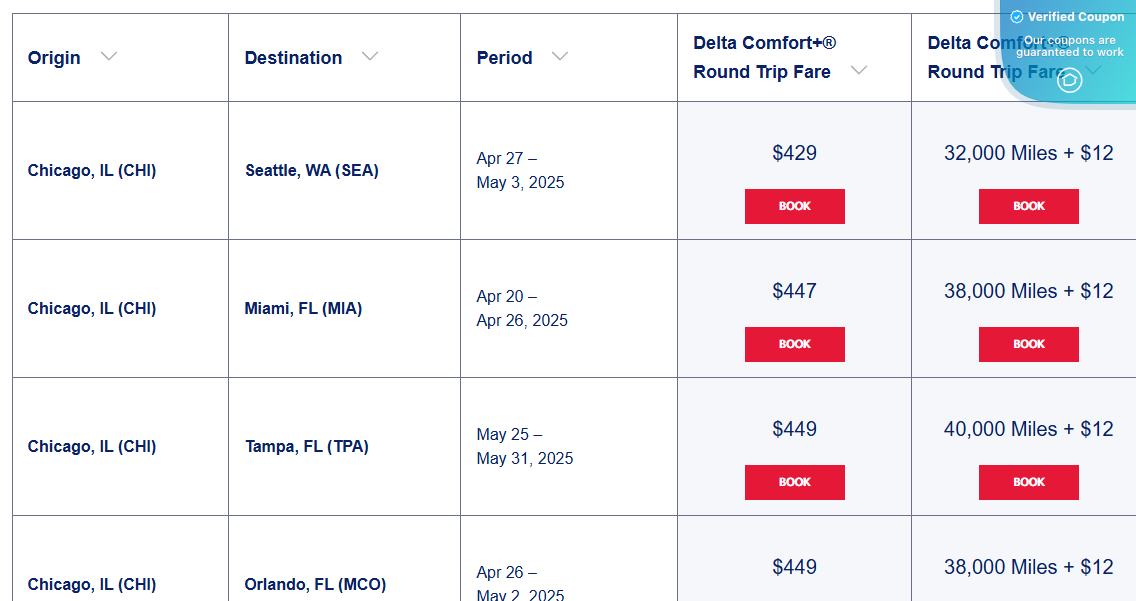Viewport: 1136px width, 601px height.
Task: Expand the Delta Comfort+ Round Trip Fare dropdown
Action: pyautogui.click(x=858, y=71)
